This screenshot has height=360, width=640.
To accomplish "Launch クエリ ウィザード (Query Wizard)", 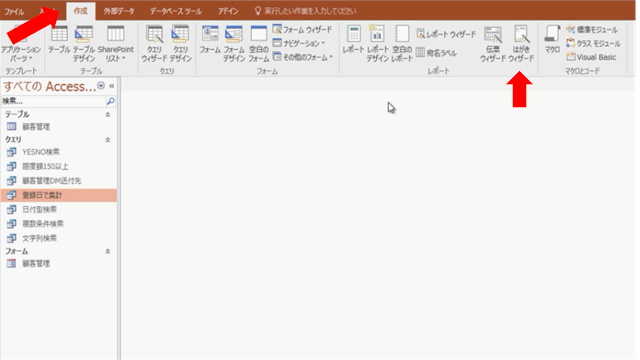I will coord(154,43).
